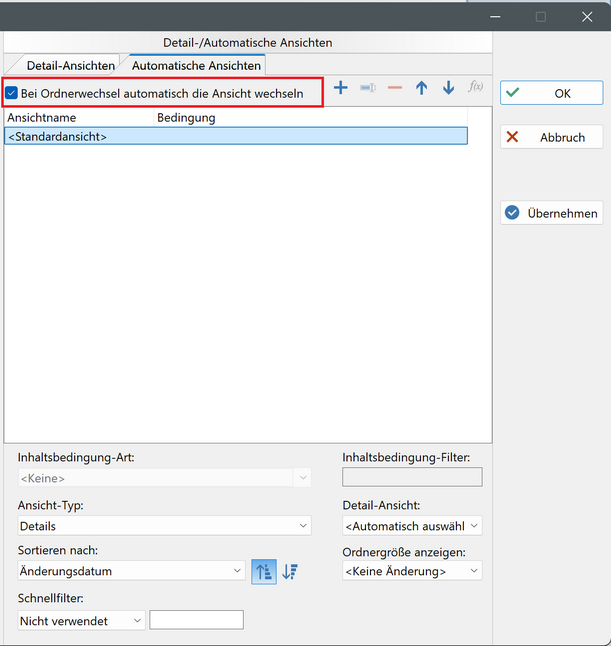Click the red minus icon to remove view

click(x=394, y=88)
